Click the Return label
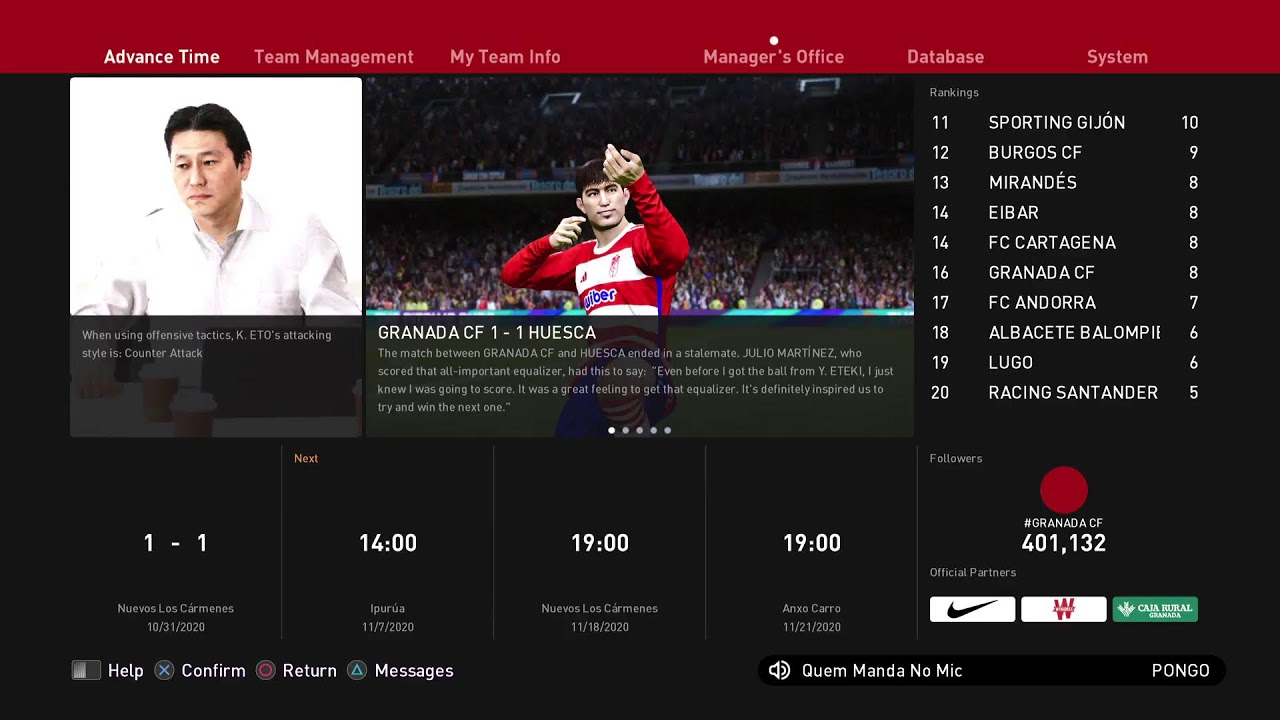Image resolution: width=1280 pixels, height=720 pixels. (309, 670)
